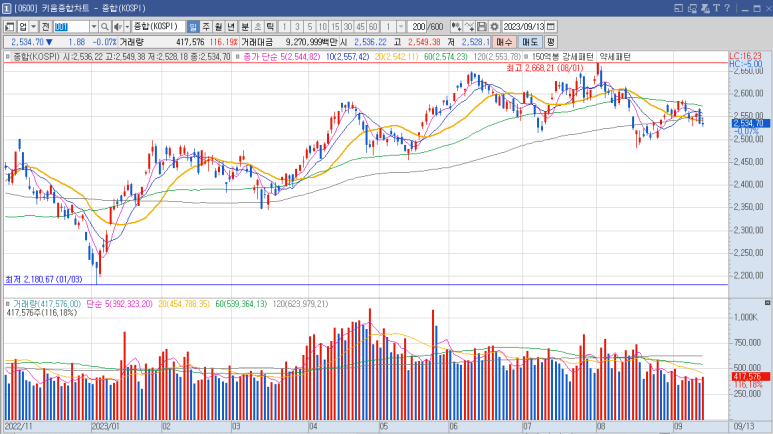Click the 60(2,574,23) moving average legend
Image resolution: width=773 pixels, height=434 pixels.
(446, 57)
